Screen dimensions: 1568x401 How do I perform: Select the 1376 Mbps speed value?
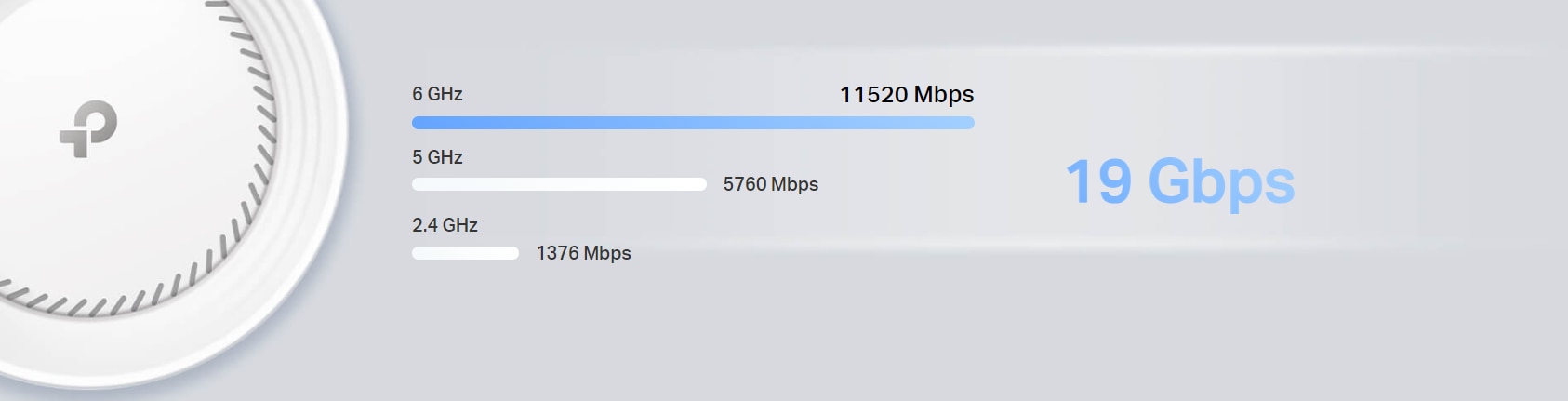(584, 253)
